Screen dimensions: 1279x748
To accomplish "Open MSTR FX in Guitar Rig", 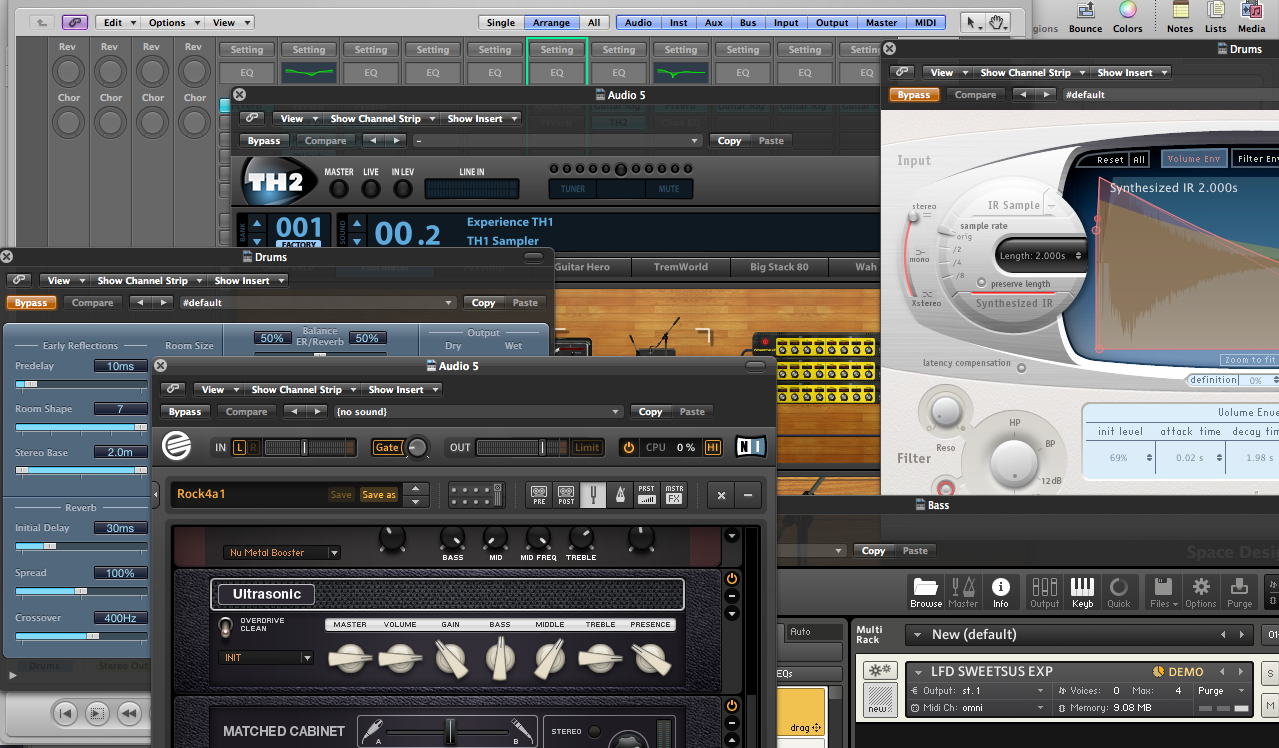I will 674,494.
